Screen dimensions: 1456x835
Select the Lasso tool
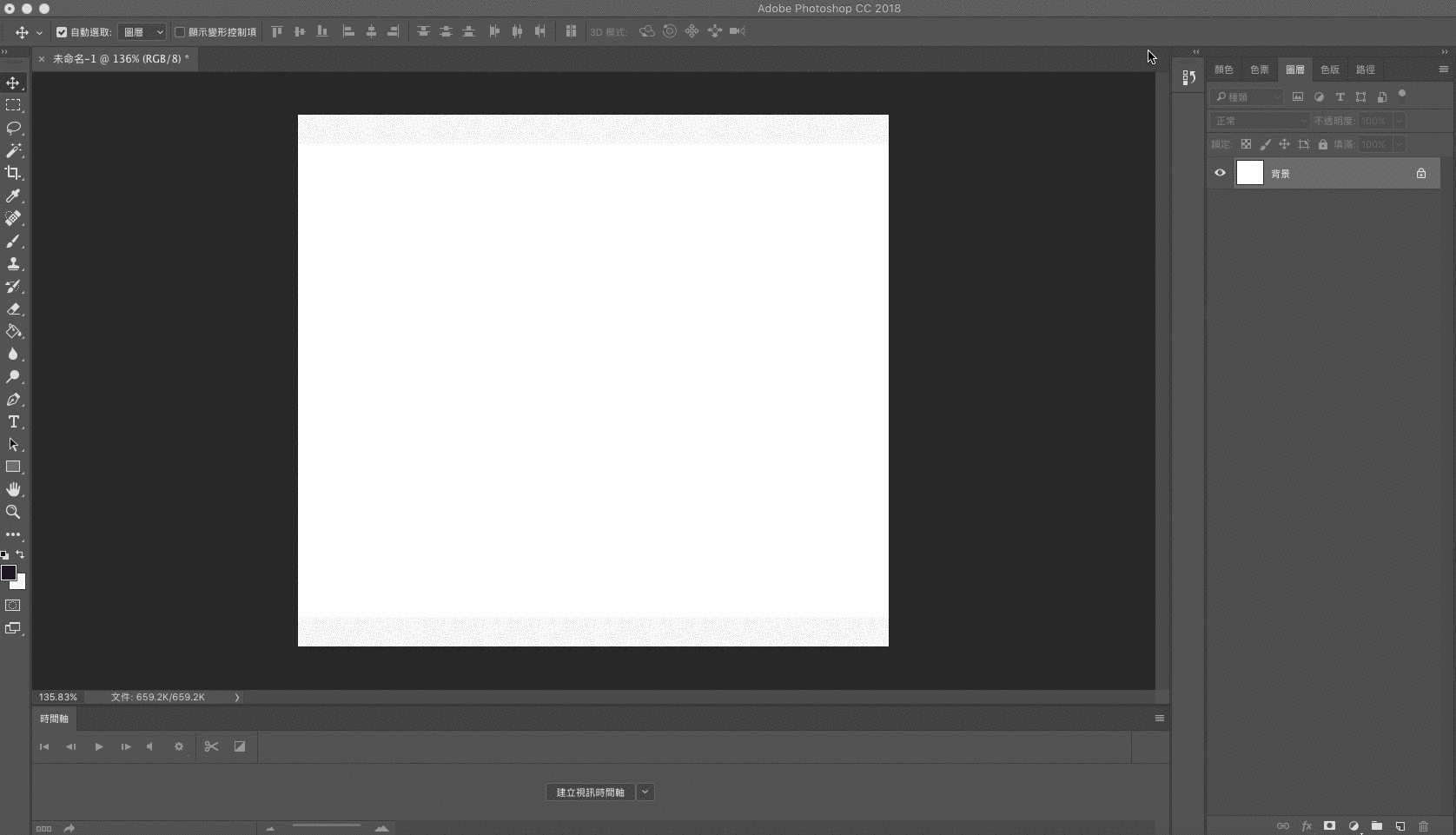(x=14, y=128)
